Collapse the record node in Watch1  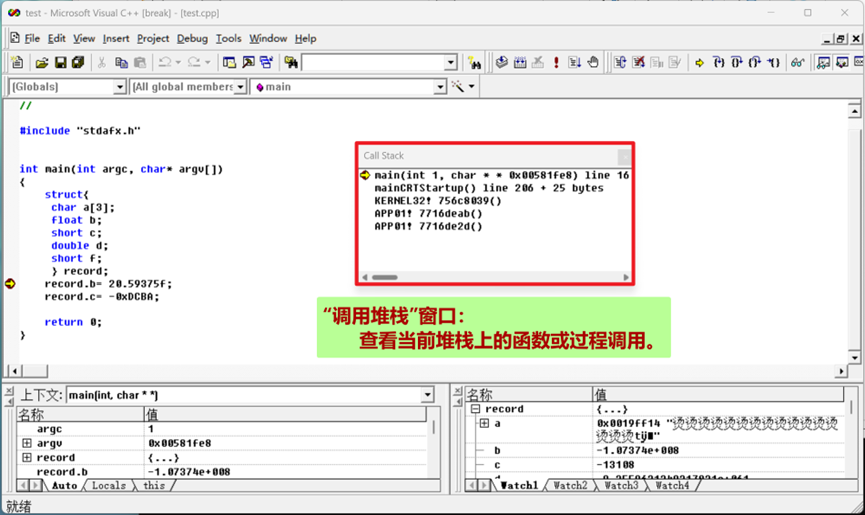tap(475, 409)
